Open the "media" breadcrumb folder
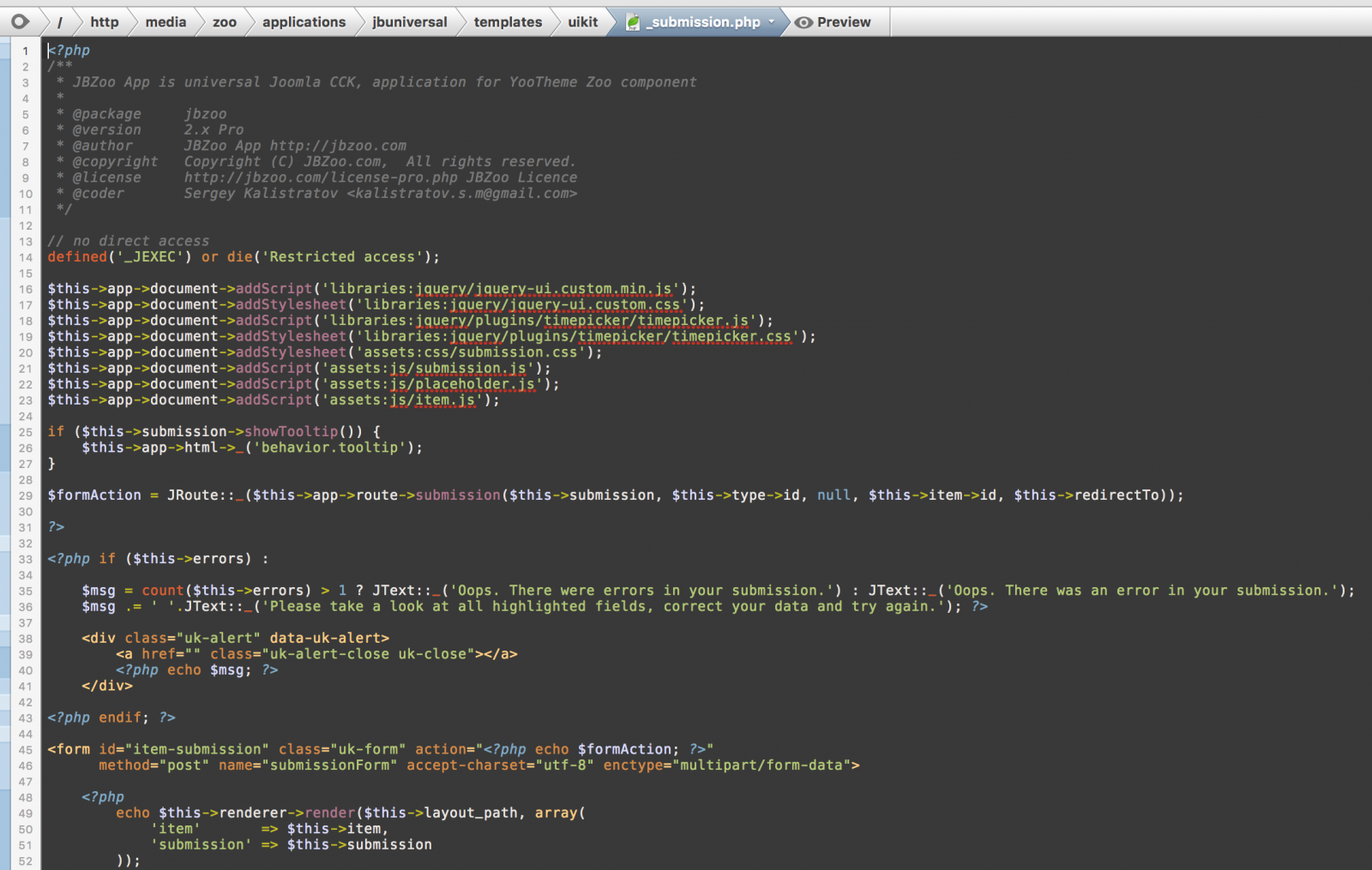 tap(165, 22)
